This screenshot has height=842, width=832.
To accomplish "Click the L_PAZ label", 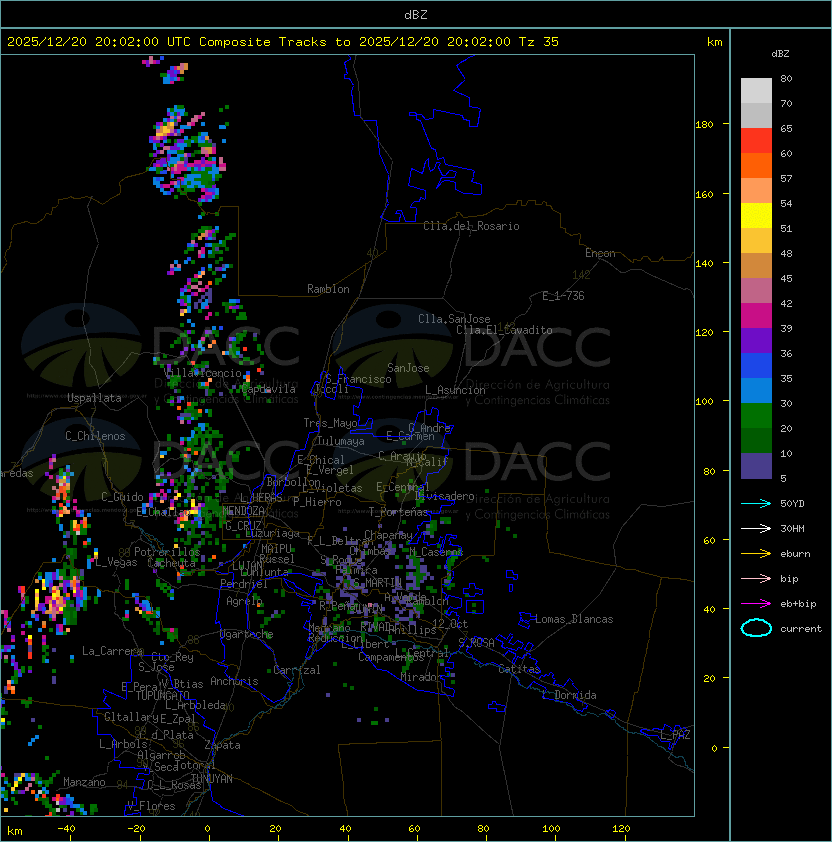I will pyautogui.click(x=675, y=735).
